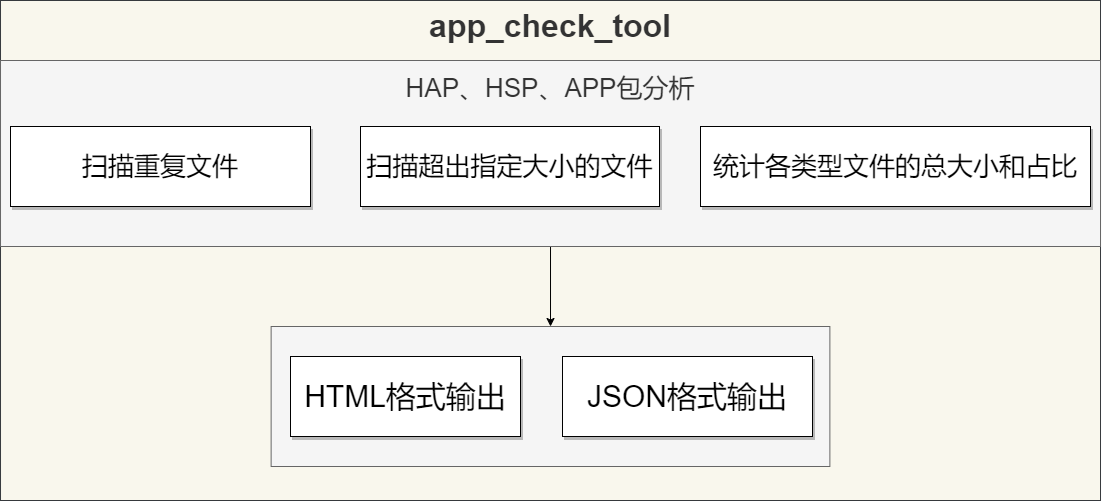
Task: Click the JSON格式输出 box
Action: pyautogui.click(x=687, y=397)
